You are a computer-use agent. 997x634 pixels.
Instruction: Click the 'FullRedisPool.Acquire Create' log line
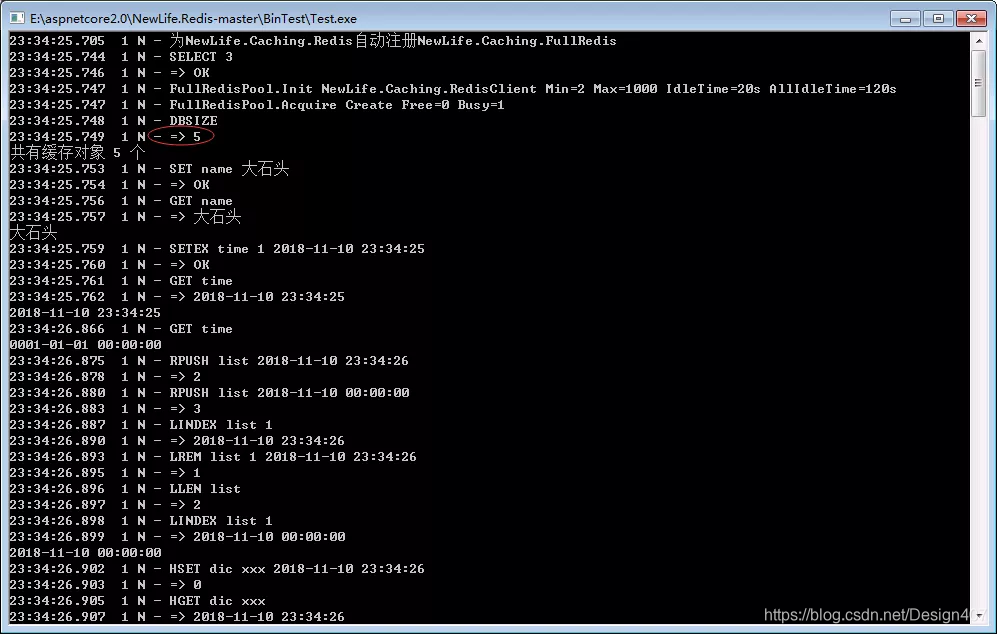257,105
